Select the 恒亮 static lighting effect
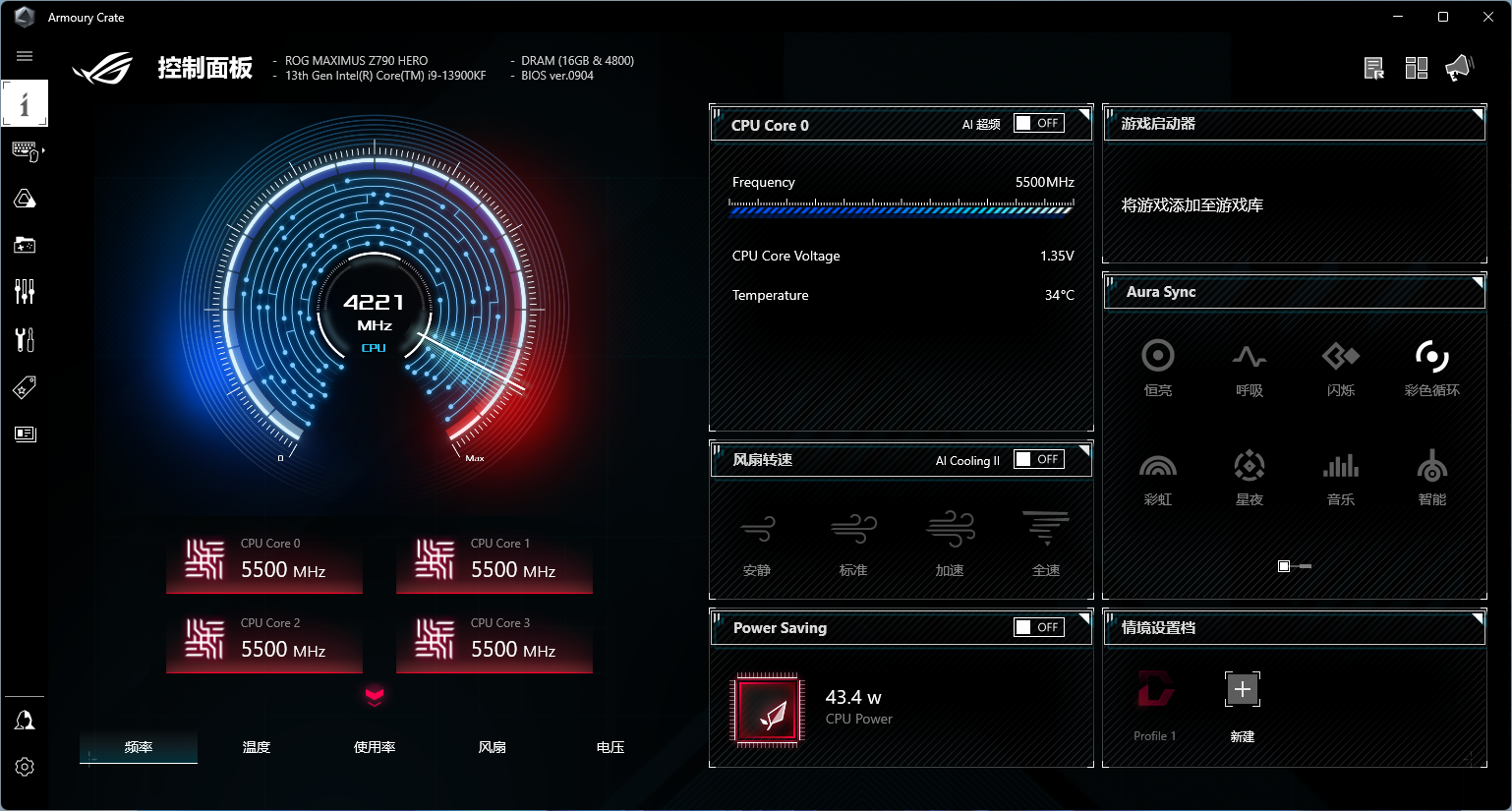Image resolution: width=1512 pixels, height=811 pixels. 1158,368
